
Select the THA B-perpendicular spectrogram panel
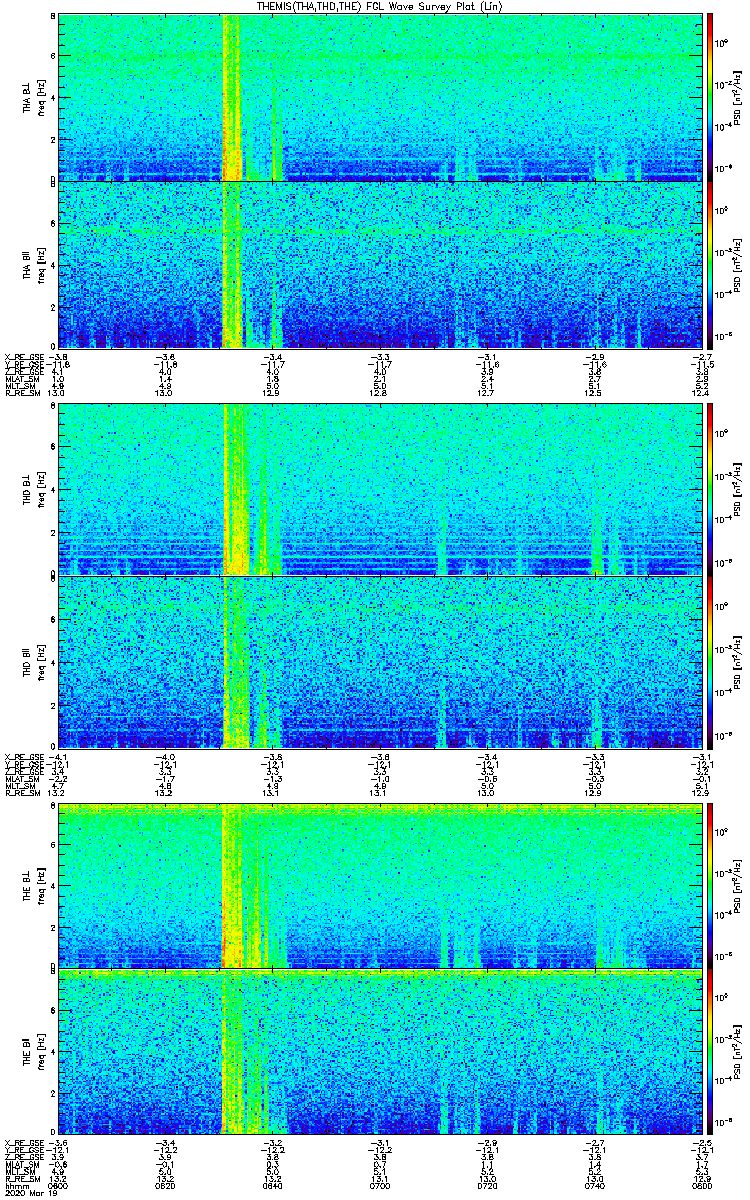(x=379, y=97)
